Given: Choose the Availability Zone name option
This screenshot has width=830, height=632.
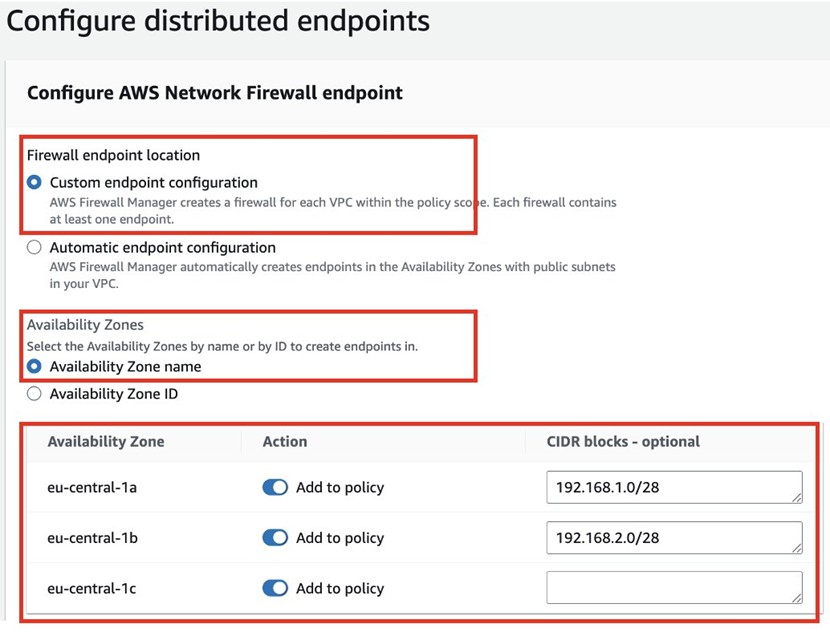Looking at the screenshot, I should pos(35,367).
